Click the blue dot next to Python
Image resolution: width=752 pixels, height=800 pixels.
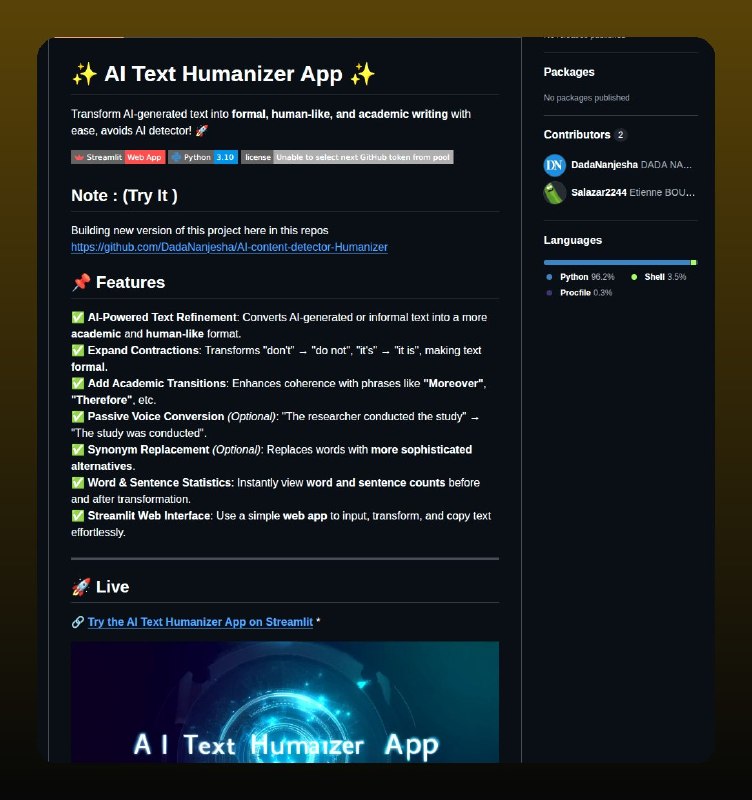click(549, 277)
